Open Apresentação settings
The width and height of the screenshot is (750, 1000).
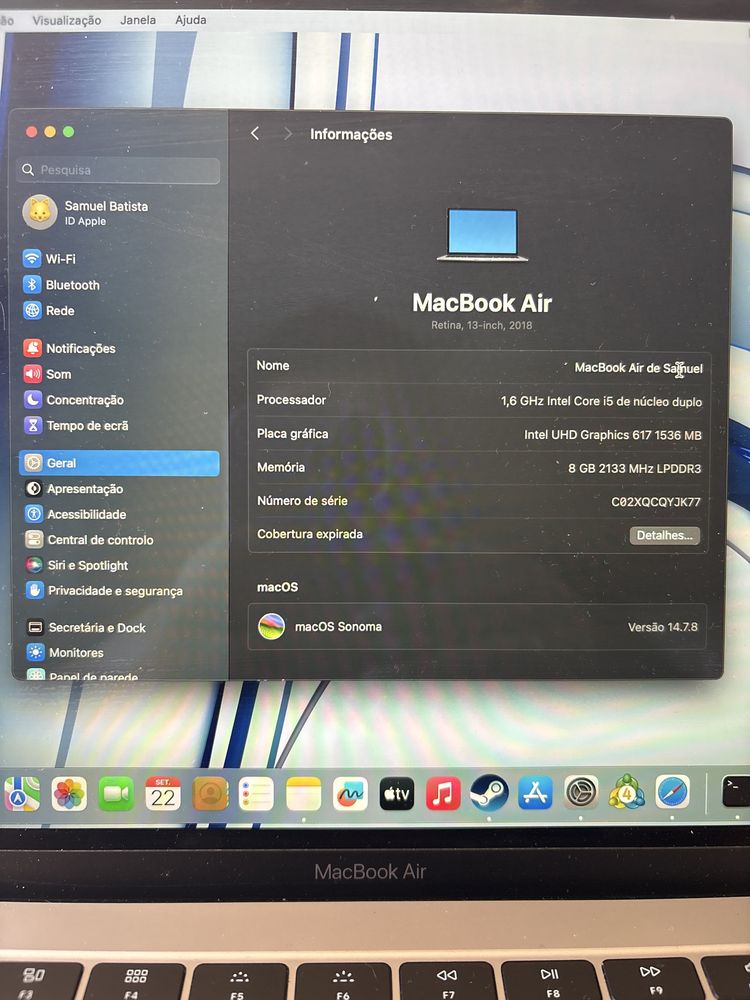click(x=74, y=489)
